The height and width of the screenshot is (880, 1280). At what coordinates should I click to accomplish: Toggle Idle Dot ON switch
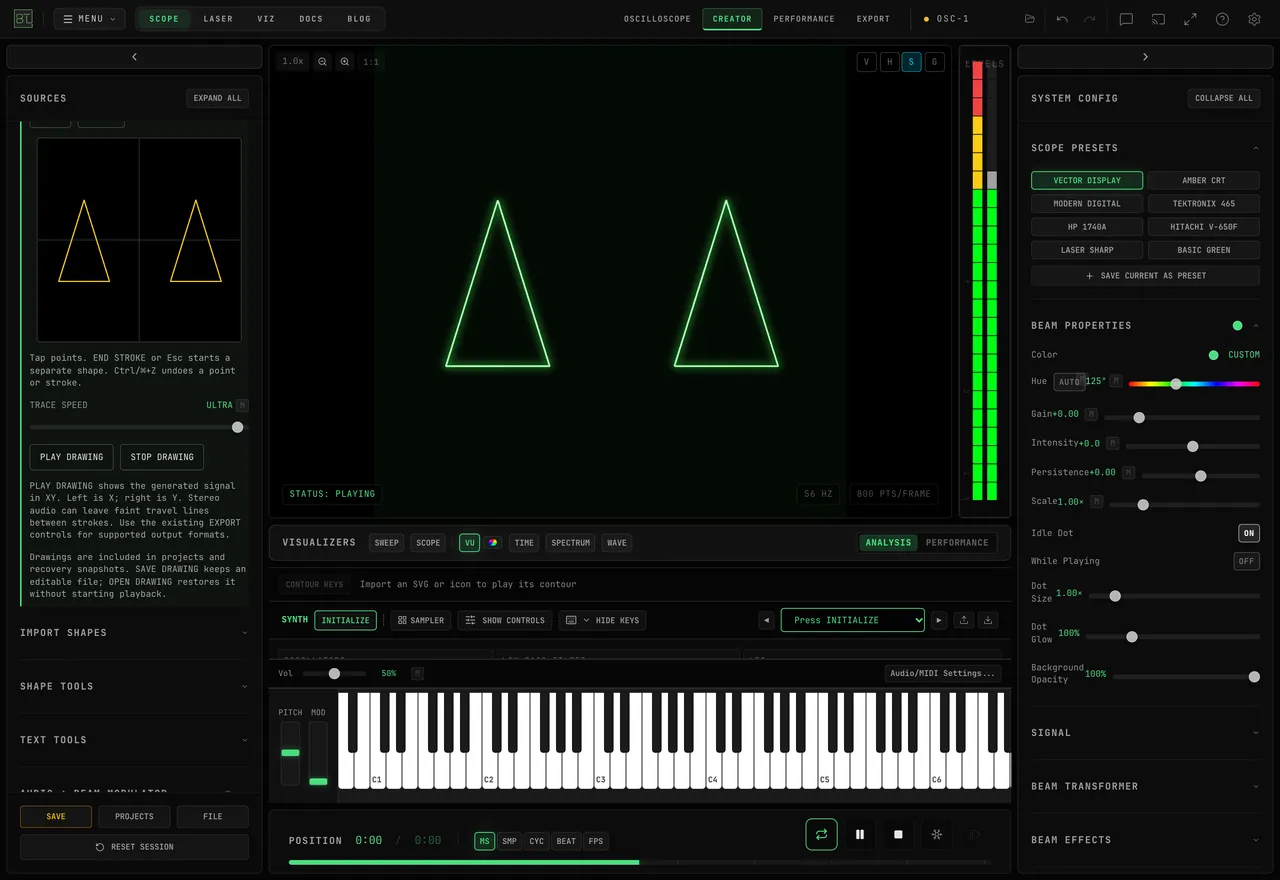click(x=1249, y=533)
